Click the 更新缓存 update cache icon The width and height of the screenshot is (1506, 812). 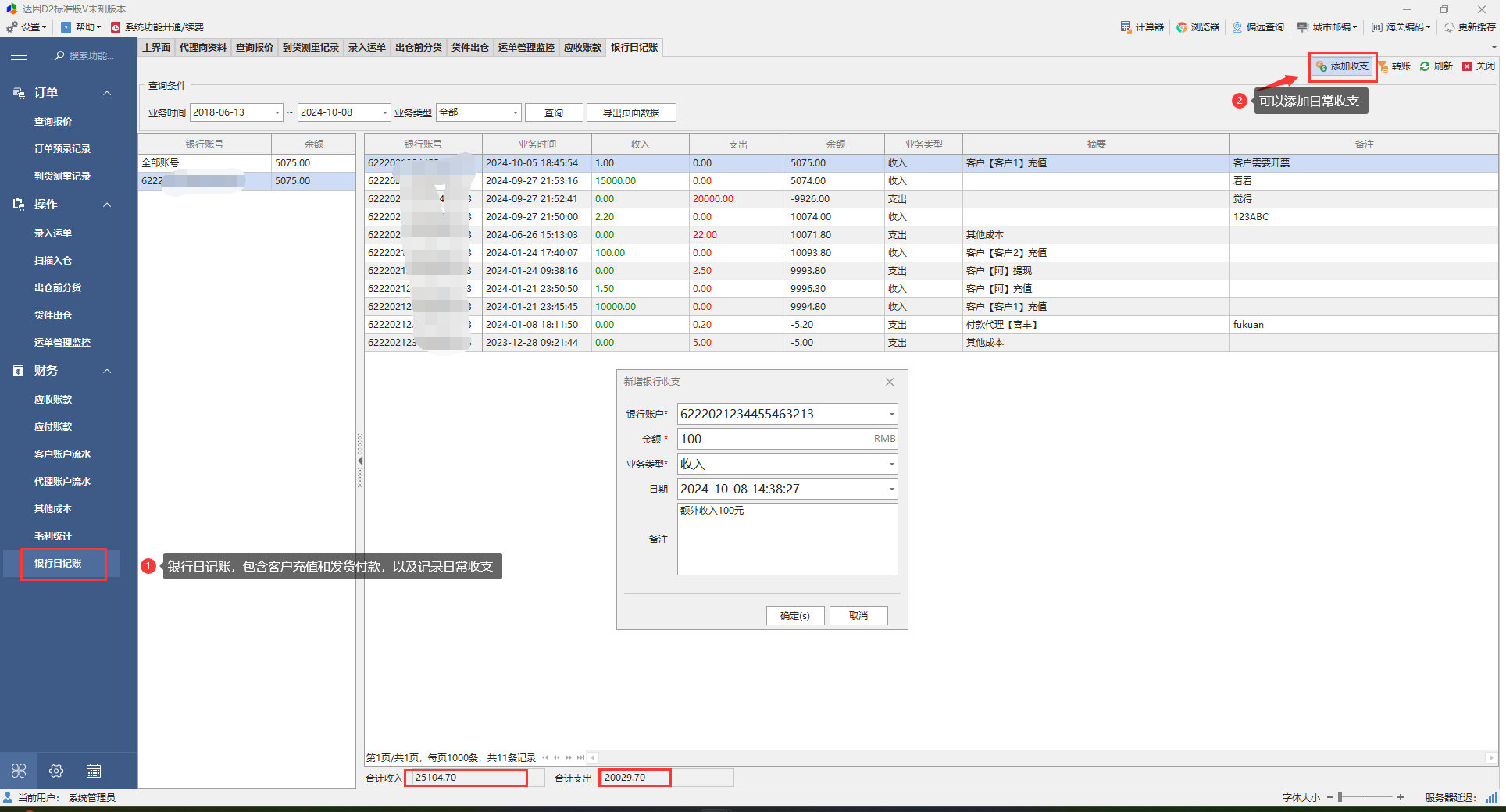(1449, 27)
